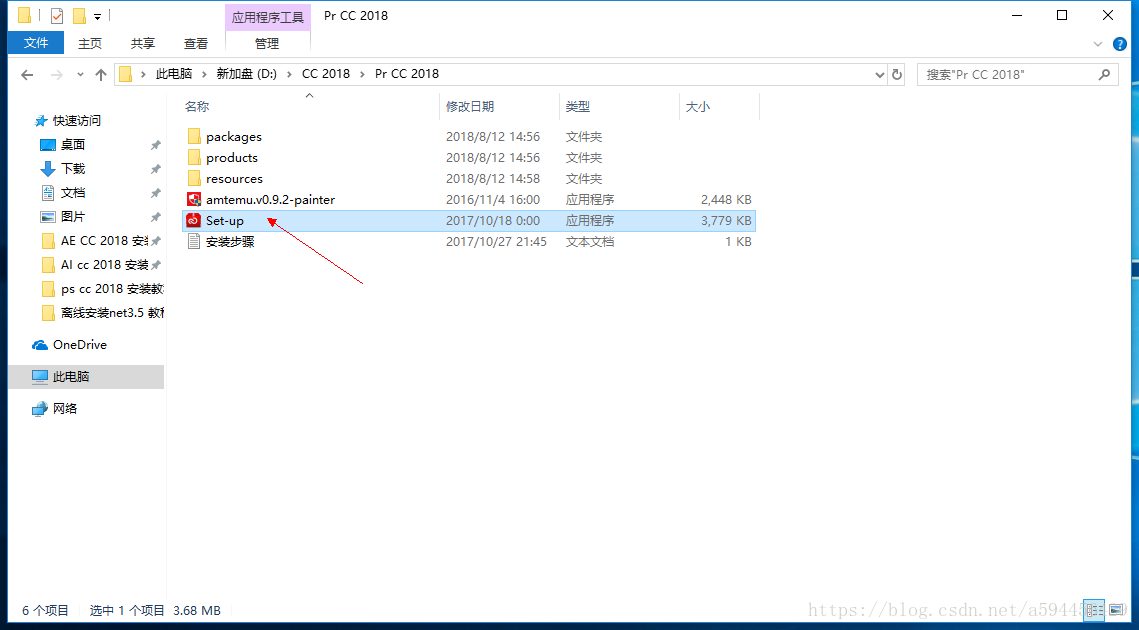
Task: Click the 2017/10/18 0:00 date cell
Action: click(493, 221)
